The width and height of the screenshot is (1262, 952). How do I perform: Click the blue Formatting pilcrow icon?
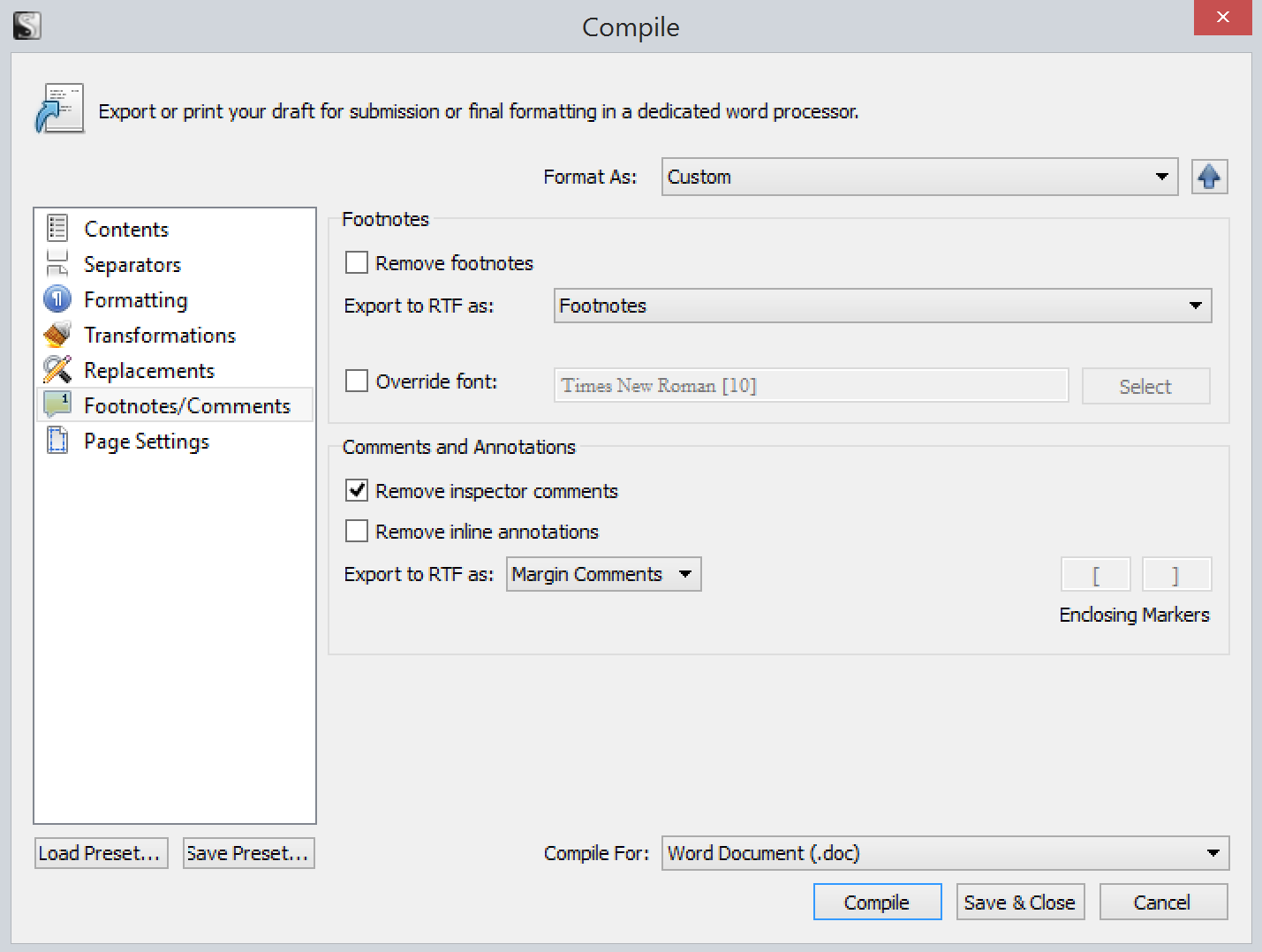click(x=57, y=299)
